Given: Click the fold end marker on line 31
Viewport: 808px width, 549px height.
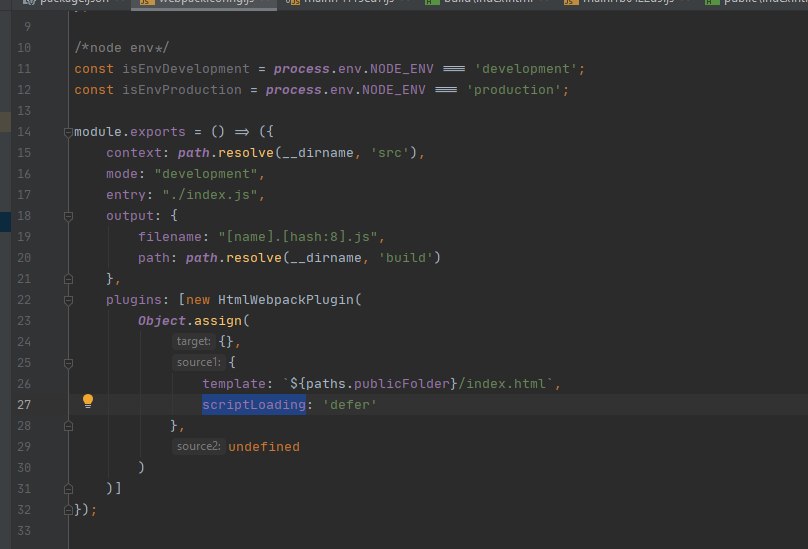Looking at the screenshot, I should [68, 489].
